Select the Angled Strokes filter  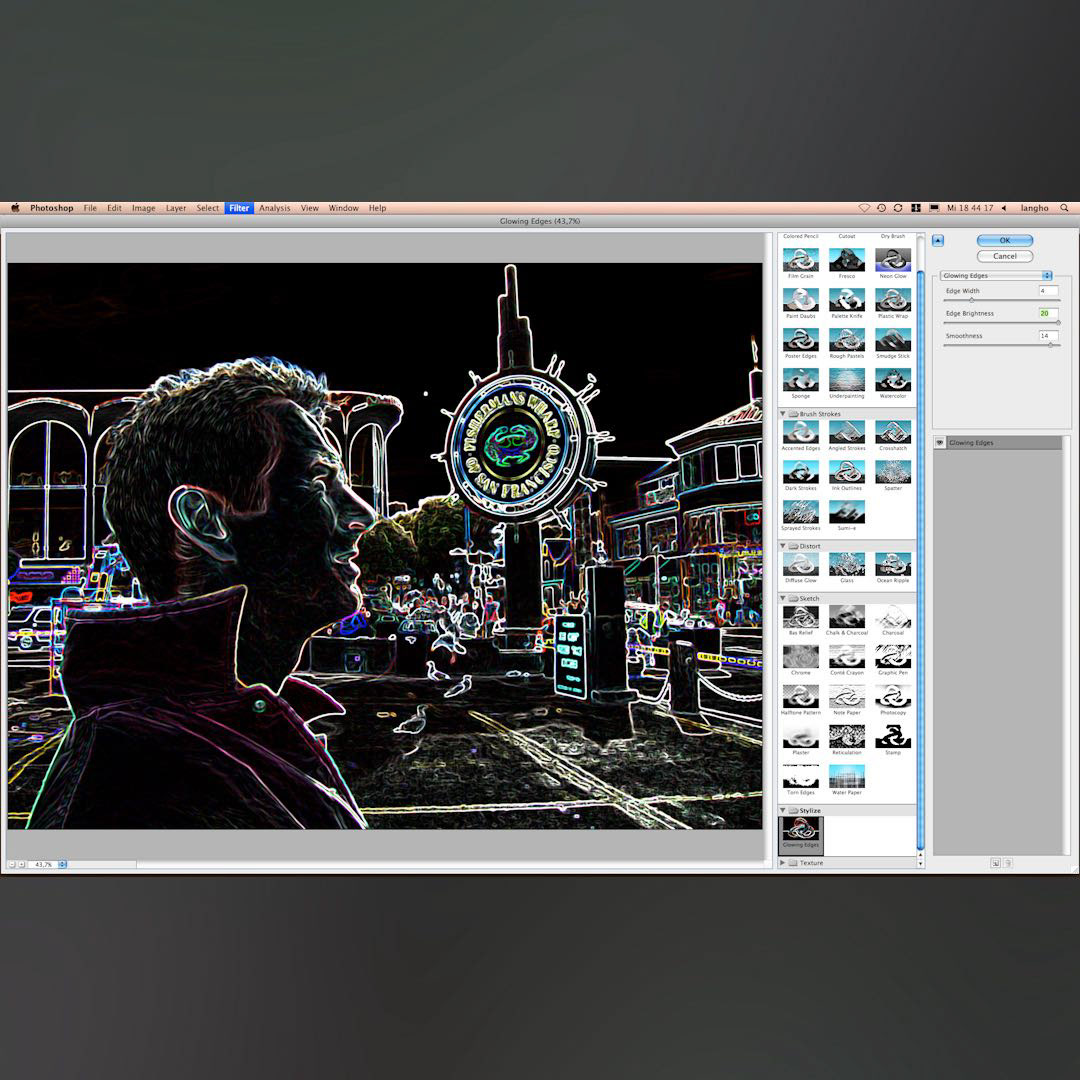pyautogui.click(x=847, y=432)
